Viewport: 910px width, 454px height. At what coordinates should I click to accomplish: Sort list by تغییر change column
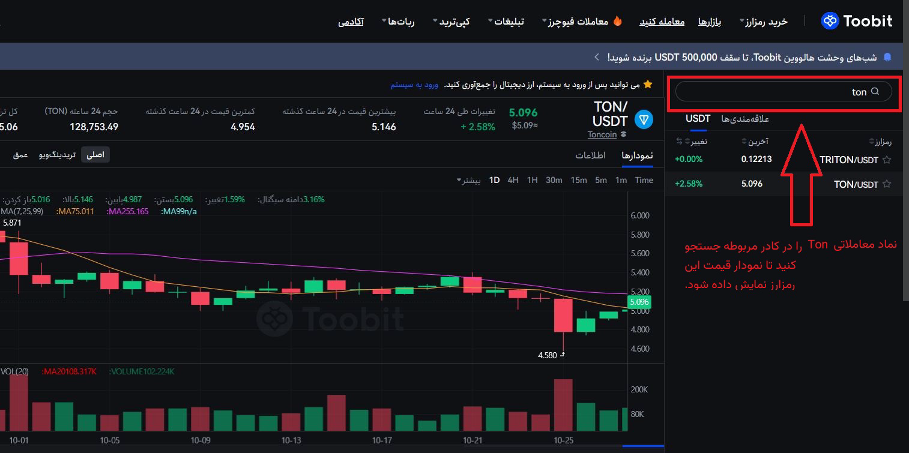697,142
